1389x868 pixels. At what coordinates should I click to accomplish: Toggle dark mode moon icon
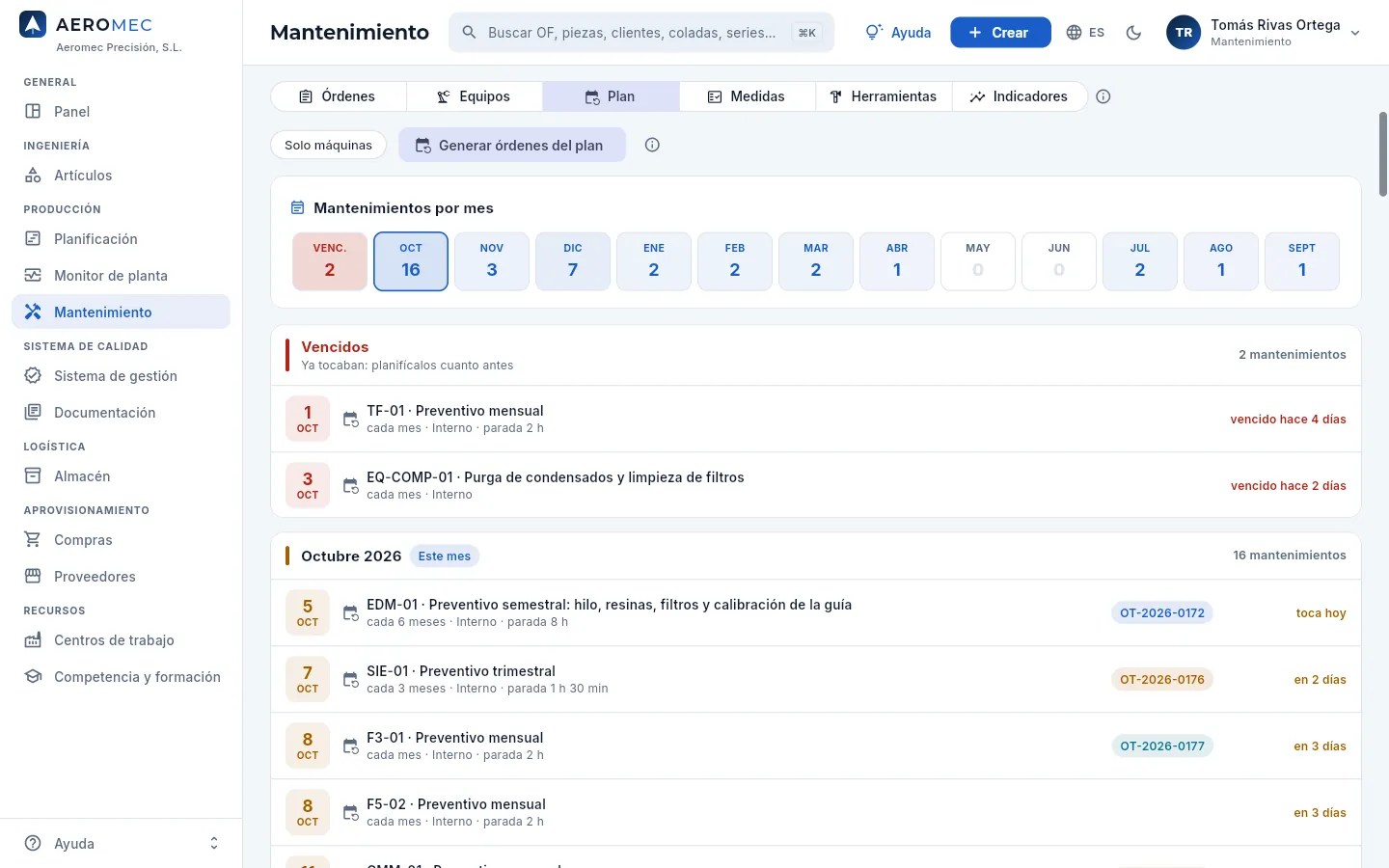(x=1133, y=33)
